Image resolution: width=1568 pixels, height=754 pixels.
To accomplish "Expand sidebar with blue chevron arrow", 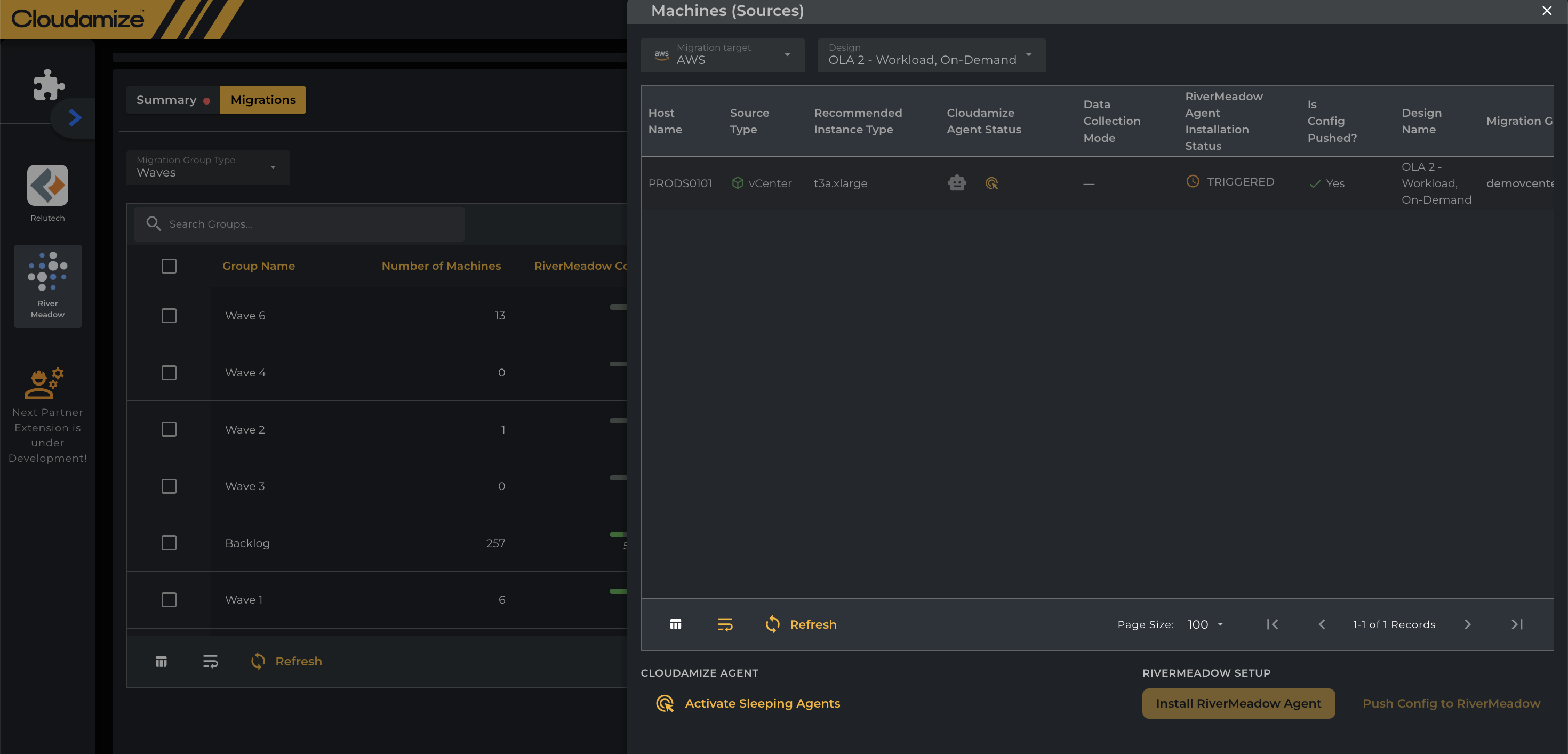I will (x=75, y=117).
